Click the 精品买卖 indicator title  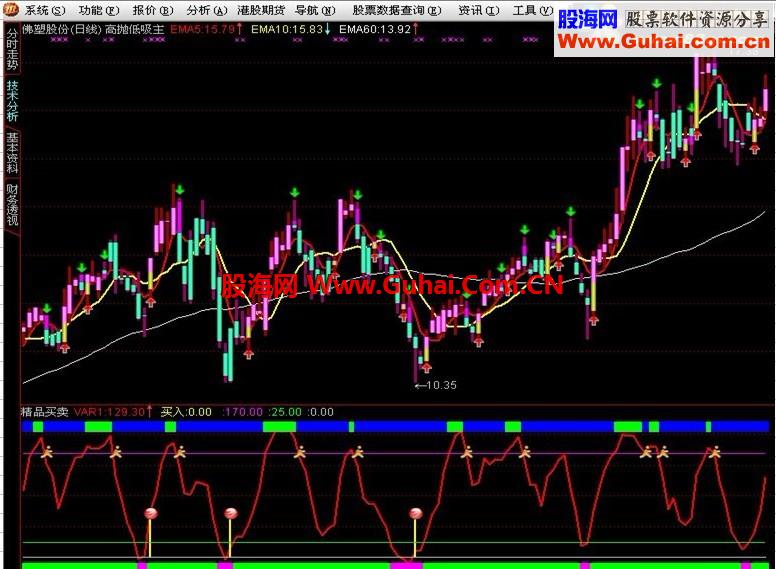pos(45,412)
